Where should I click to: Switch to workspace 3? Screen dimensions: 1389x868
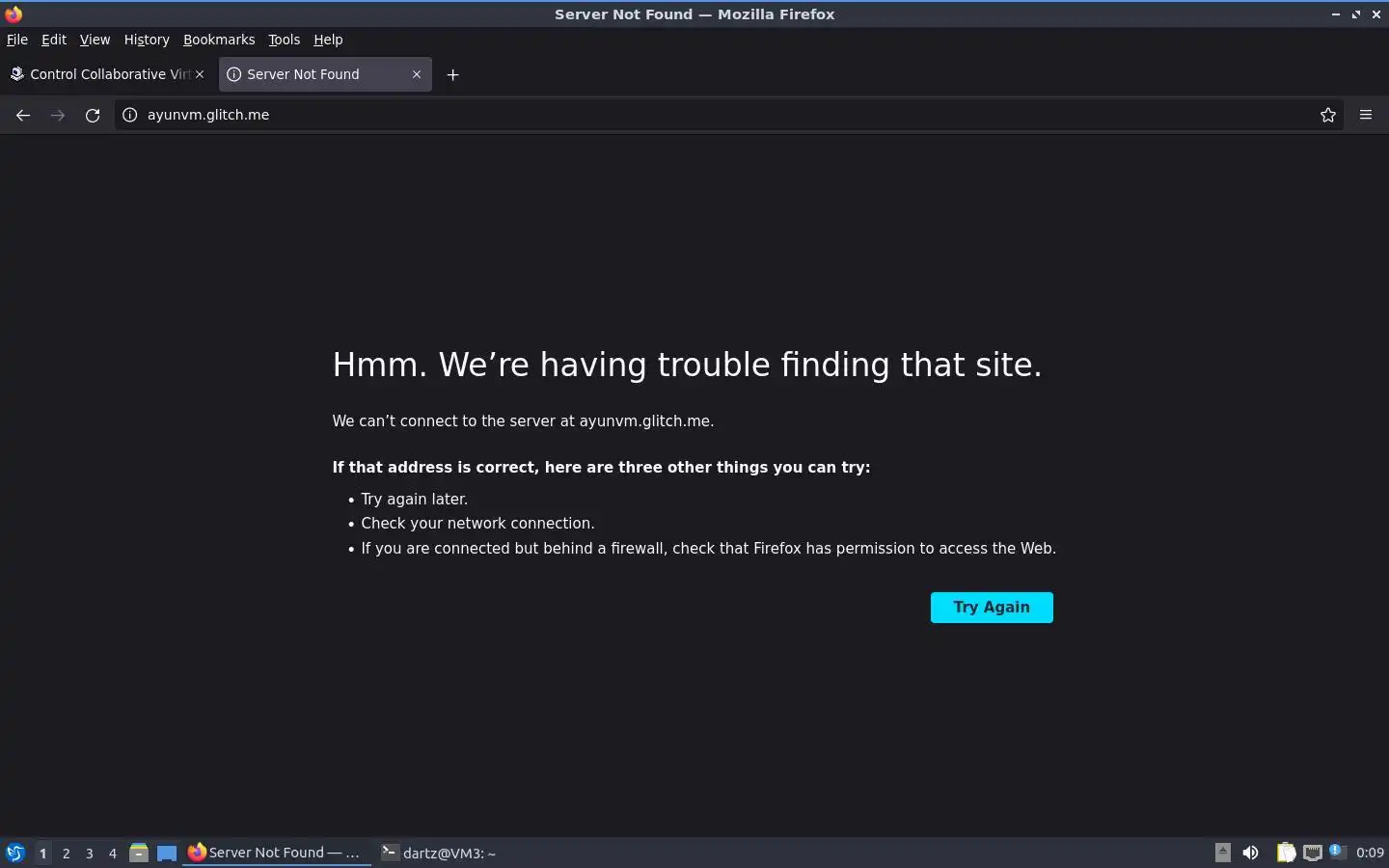click(x=89, y=853)
